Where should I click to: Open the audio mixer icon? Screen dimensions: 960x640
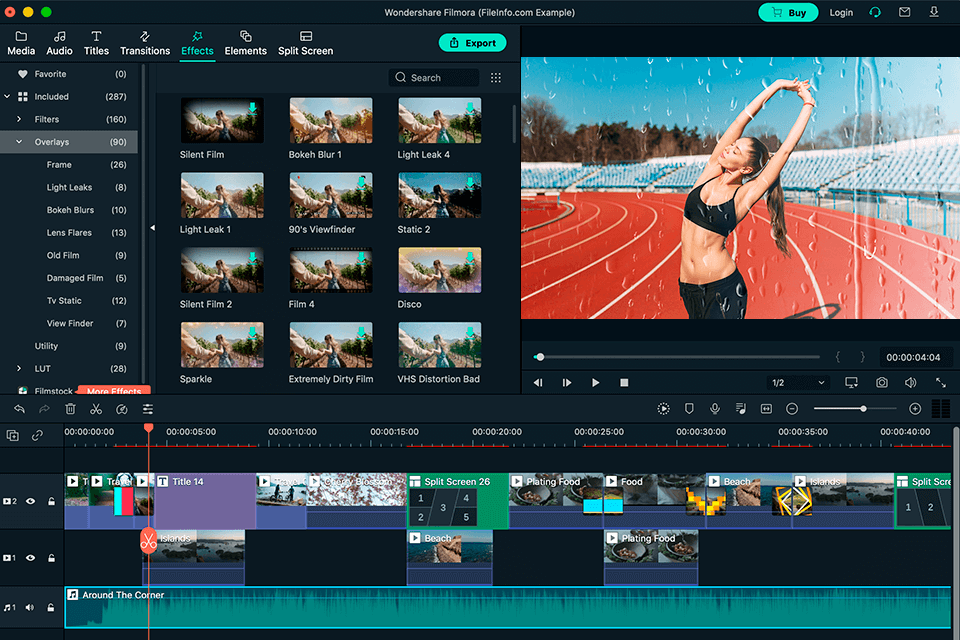coord(741,408)
